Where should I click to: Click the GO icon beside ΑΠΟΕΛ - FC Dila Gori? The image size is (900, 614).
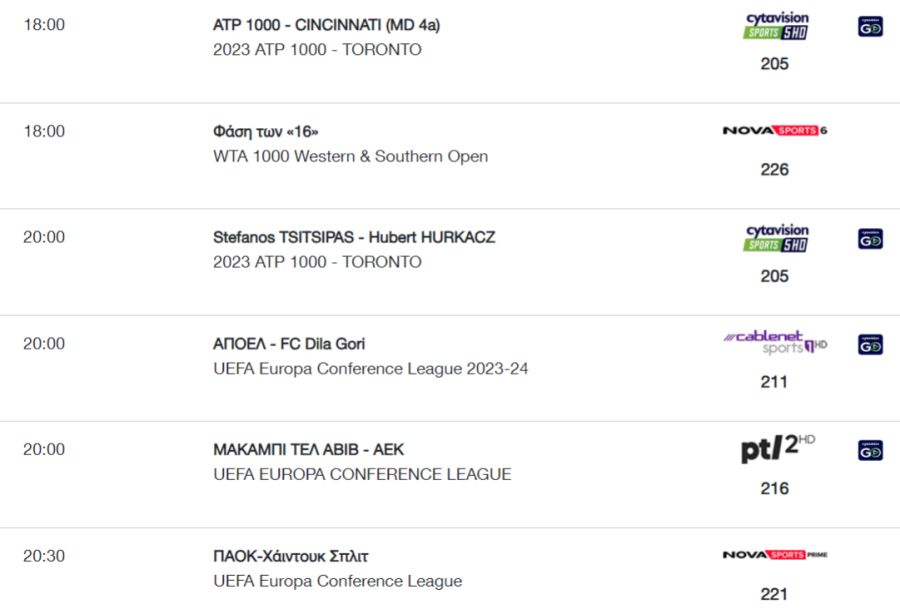[870, 345]
